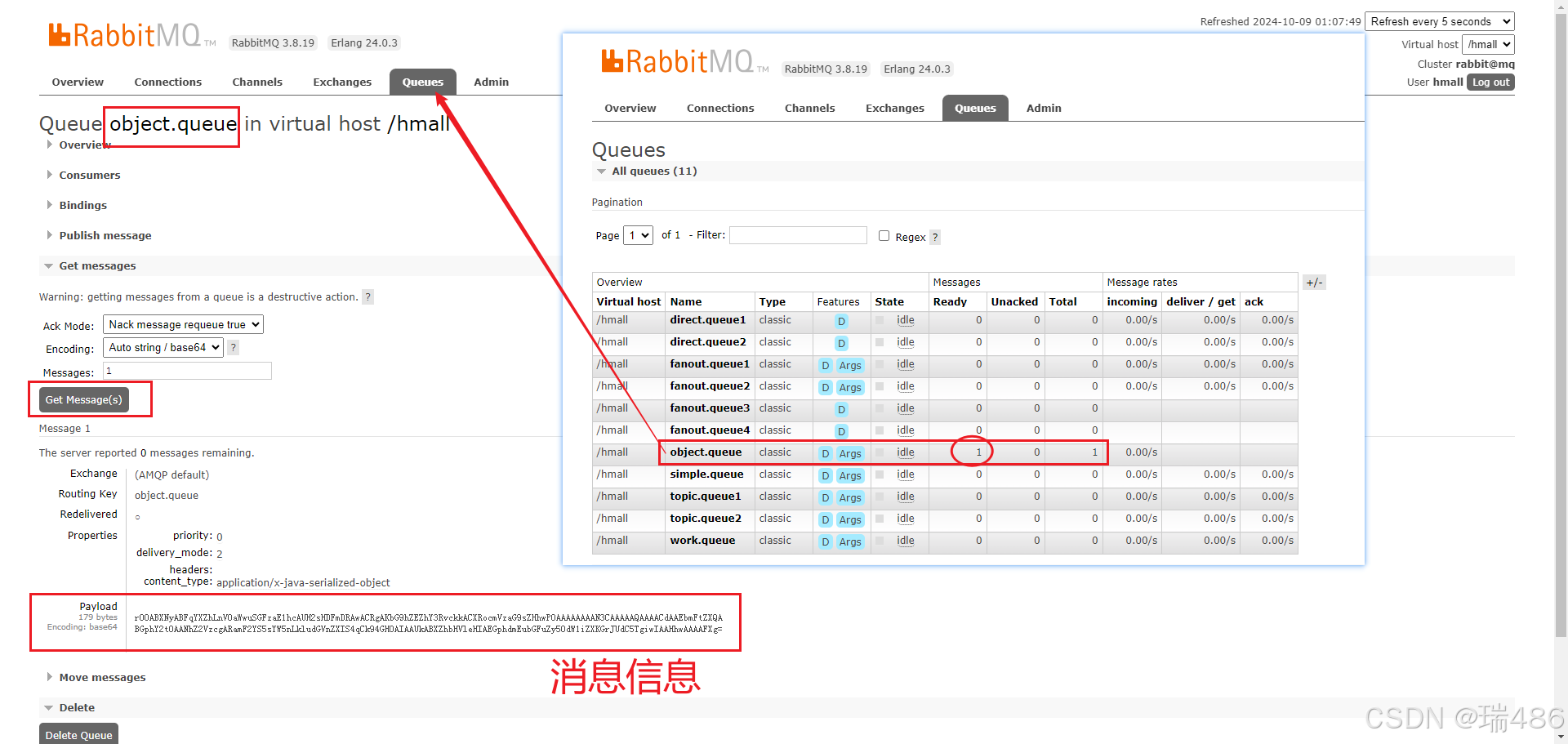The height and width of the screenshot is (744, 1568).
Task: Click the page vertical scrollbar
Action: (1561, 327)
